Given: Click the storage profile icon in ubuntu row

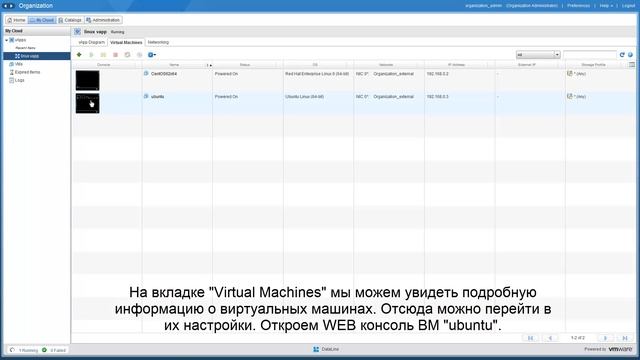Looking at the screenshot, I should 570,96.
